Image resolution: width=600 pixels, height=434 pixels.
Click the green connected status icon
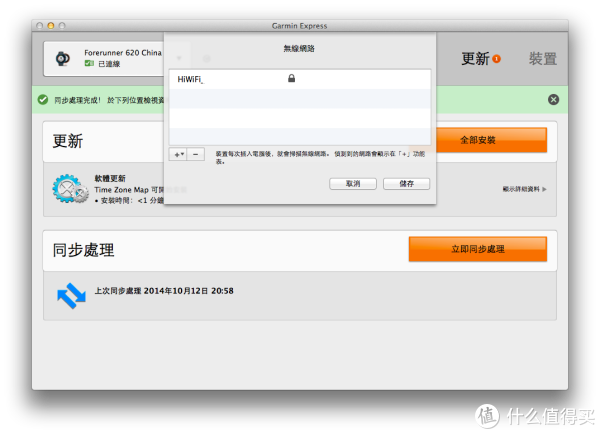89,64
